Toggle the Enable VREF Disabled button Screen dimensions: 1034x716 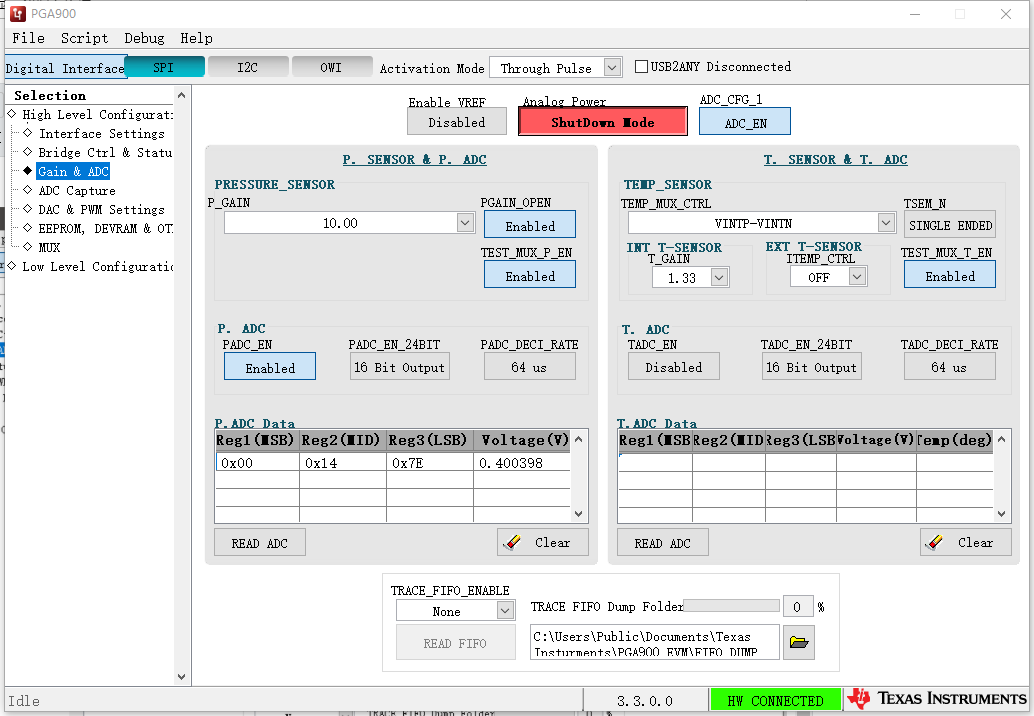(x=456, y=122)
